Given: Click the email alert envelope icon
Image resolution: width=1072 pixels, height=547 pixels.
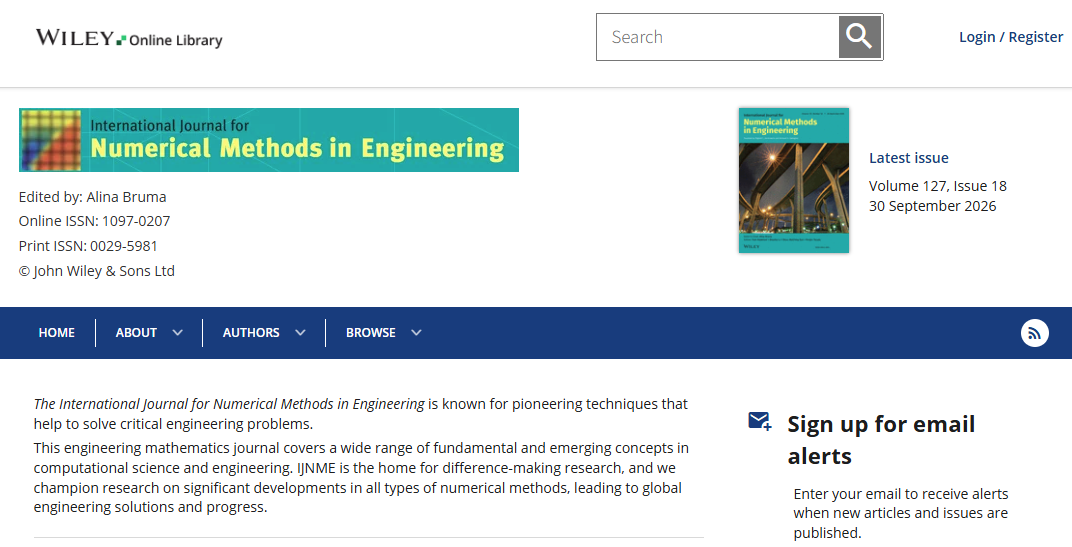Looking at the screenshot, I should (760, 421).
